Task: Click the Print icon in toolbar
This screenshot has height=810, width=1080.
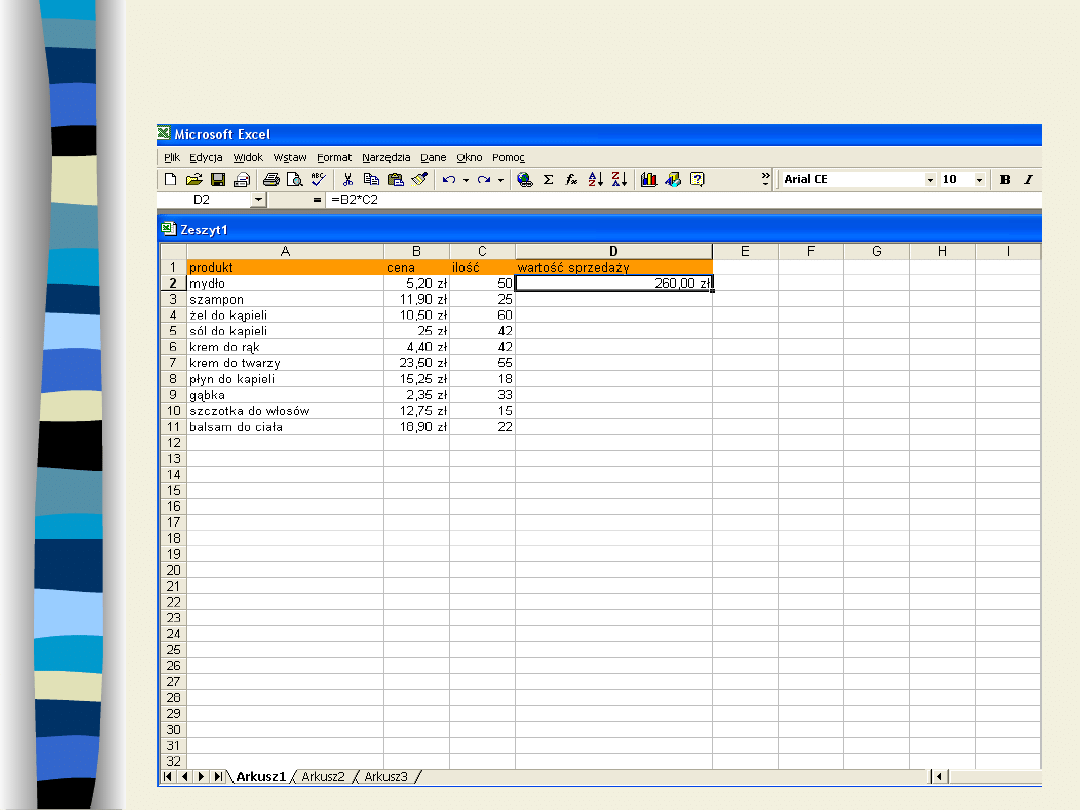Action: (271, 180)
